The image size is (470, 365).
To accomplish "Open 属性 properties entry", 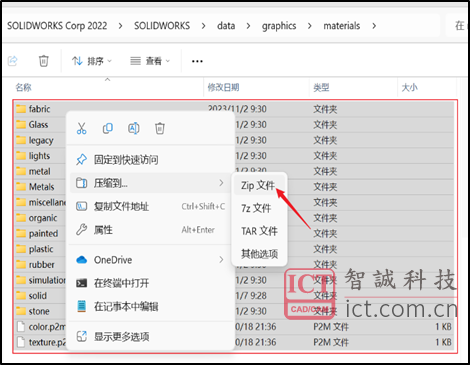I will [x=150, y=230].
